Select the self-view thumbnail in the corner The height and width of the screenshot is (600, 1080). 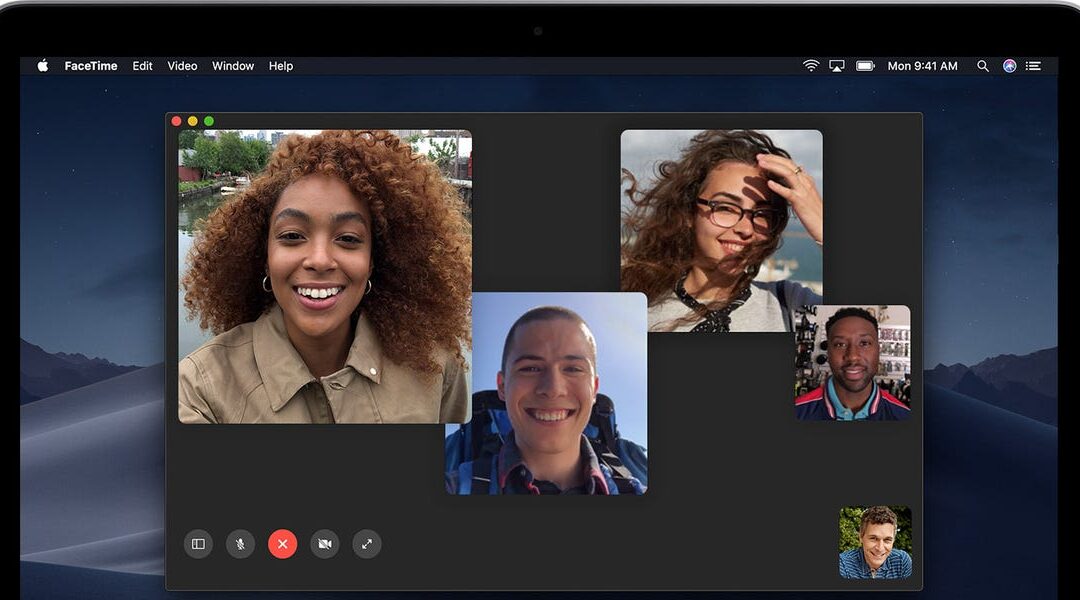coord(875,542)
